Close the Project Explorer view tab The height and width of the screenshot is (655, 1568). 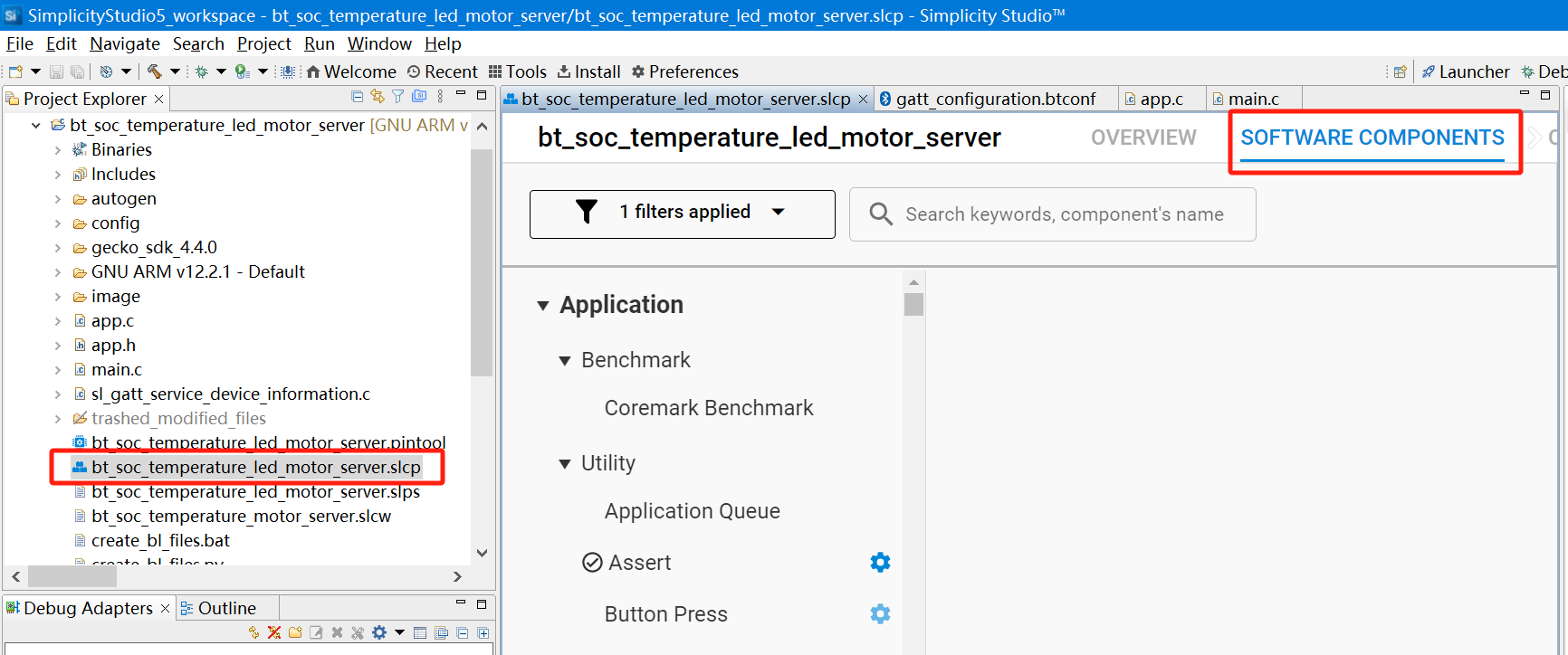(159, 99)
